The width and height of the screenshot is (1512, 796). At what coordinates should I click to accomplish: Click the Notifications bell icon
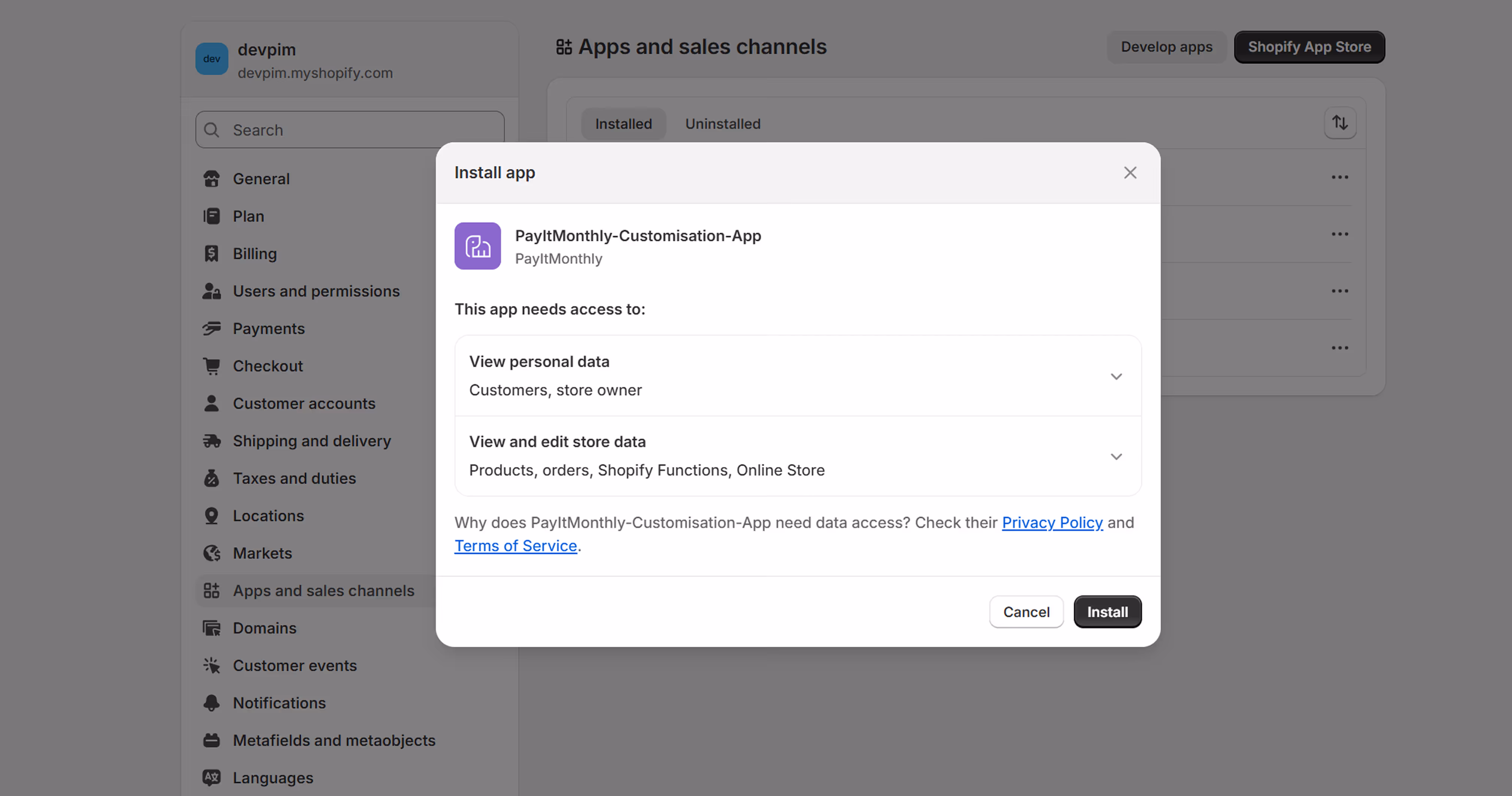[x=211, y=703]
